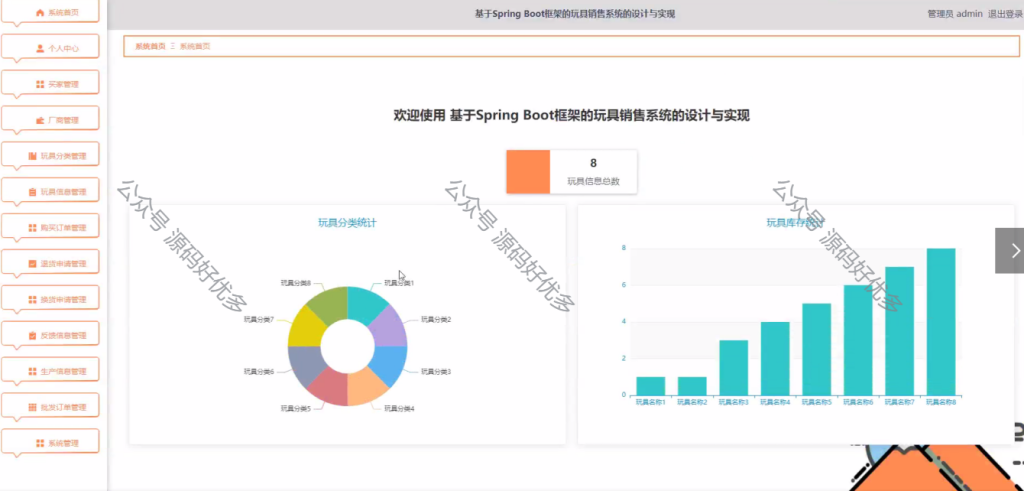Open the 系统管理 menu

pos(50,443)
